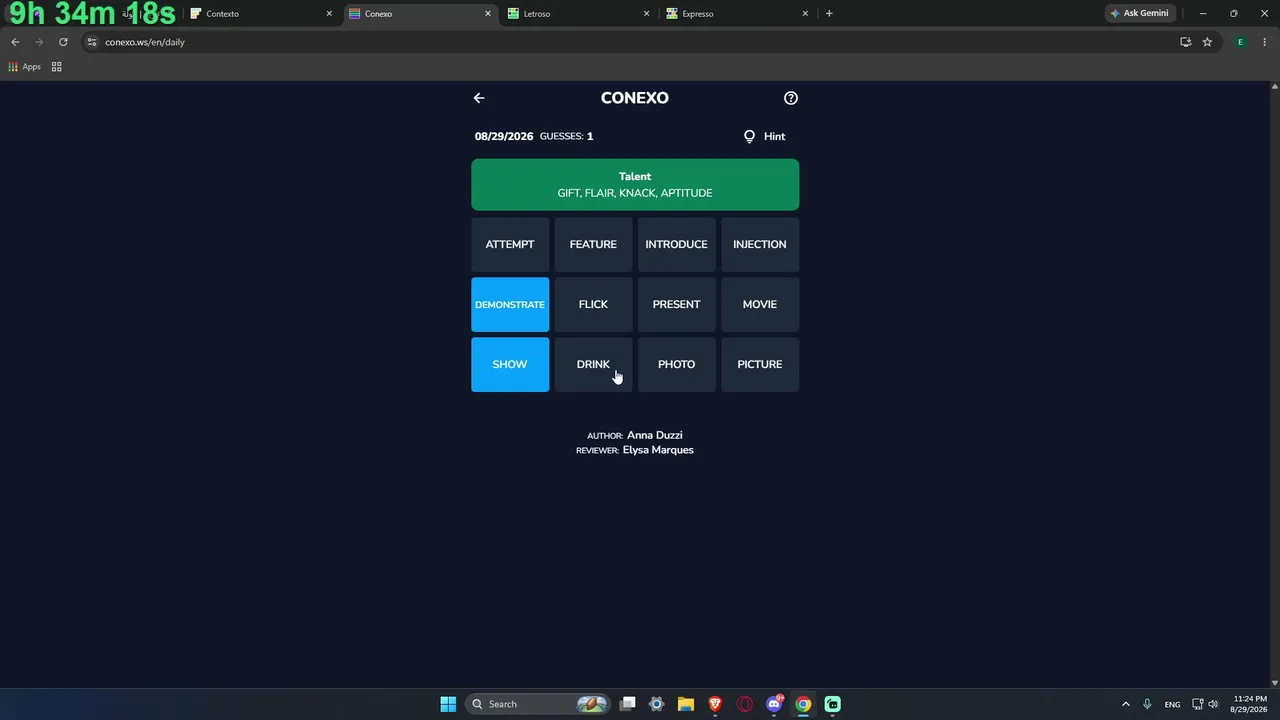Select the PRESENT word tile
The width and height of the screenshot is (1280, 720).
(676, 304)
